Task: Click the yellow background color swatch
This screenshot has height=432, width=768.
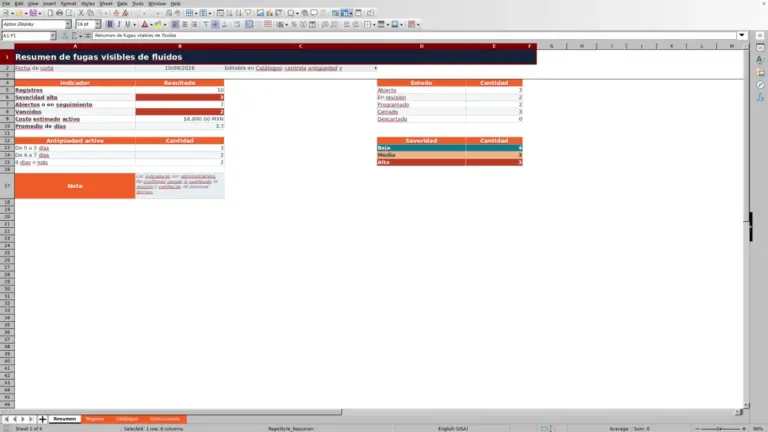Action: coord(158,24)
